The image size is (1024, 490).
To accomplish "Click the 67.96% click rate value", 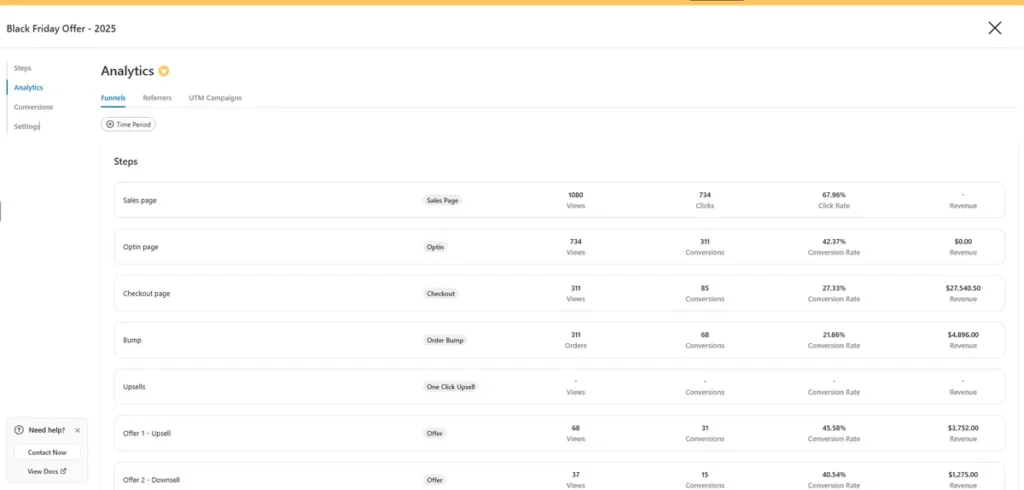I will 833,195.
